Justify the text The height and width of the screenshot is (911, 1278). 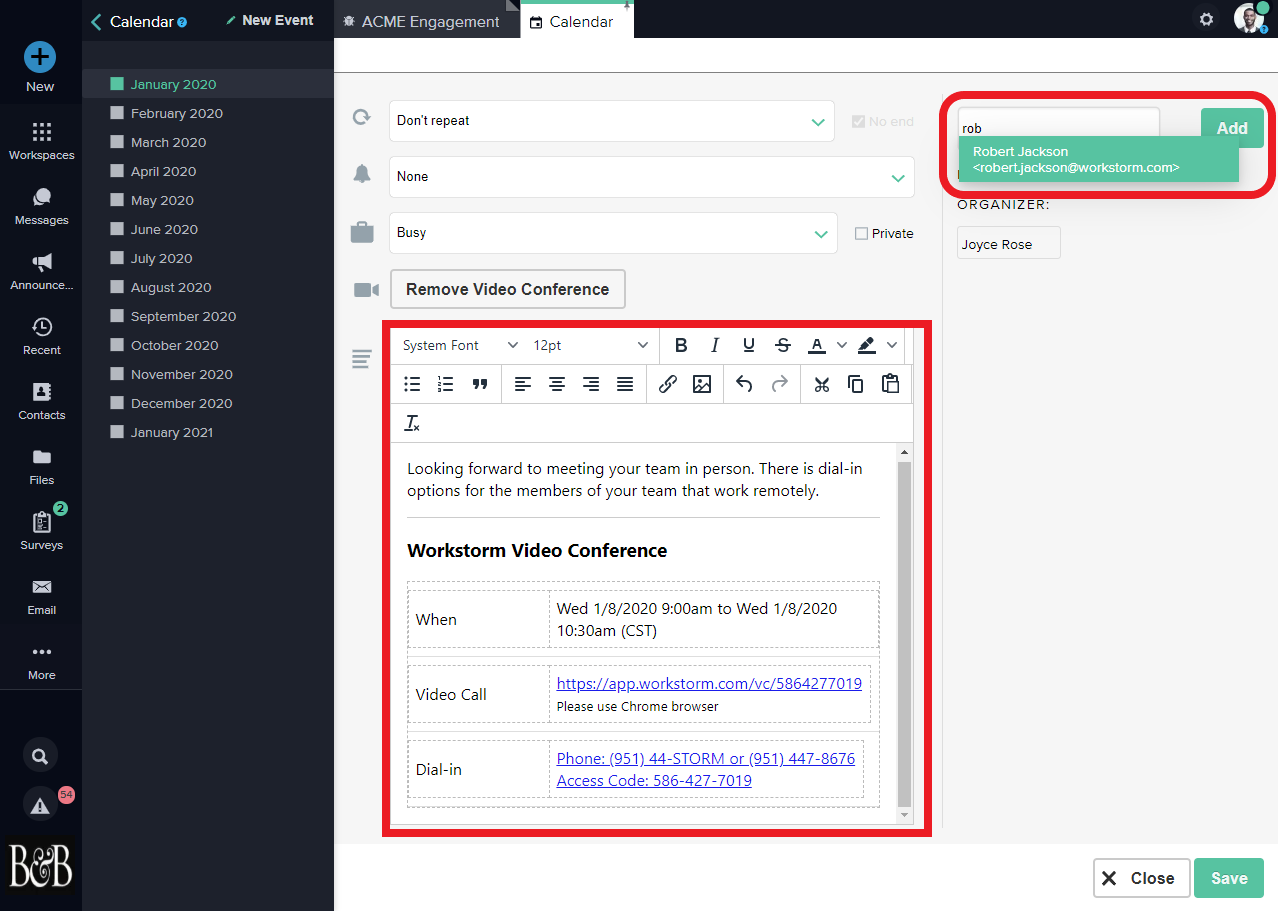click(x=625, y=384)
